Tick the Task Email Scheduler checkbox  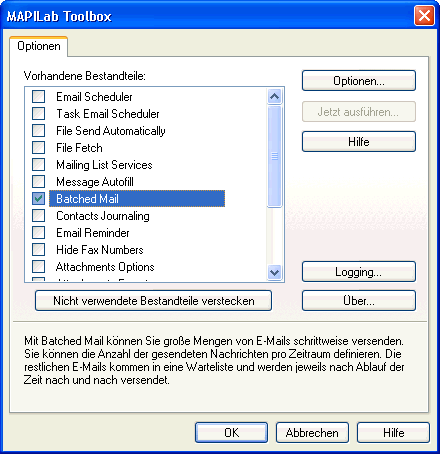(x=38, y=114)
